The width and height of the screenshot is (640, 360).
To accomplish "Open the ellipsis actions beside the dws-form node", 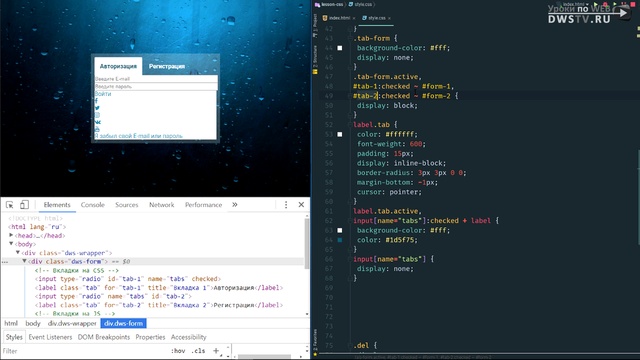I will pyautogui.click(x=5, y=262).
